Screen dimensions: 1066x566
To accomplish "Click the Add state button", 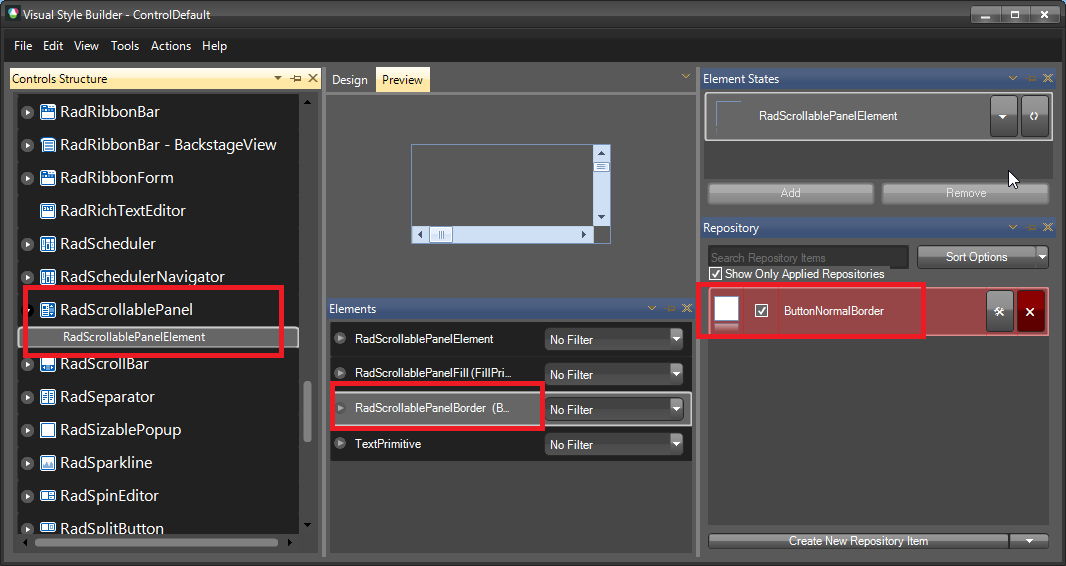I will click(791, 193).
